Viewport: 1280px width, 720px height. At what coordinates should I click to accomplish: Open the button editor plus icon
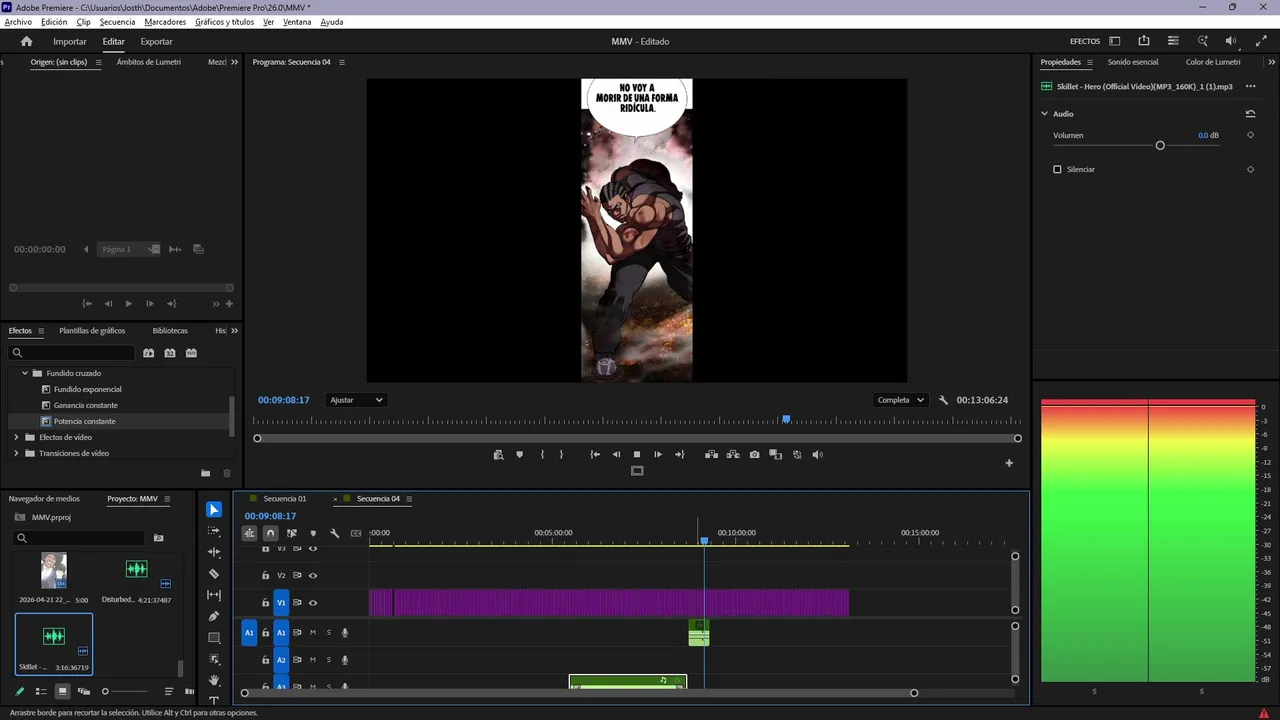[1009, 463]
